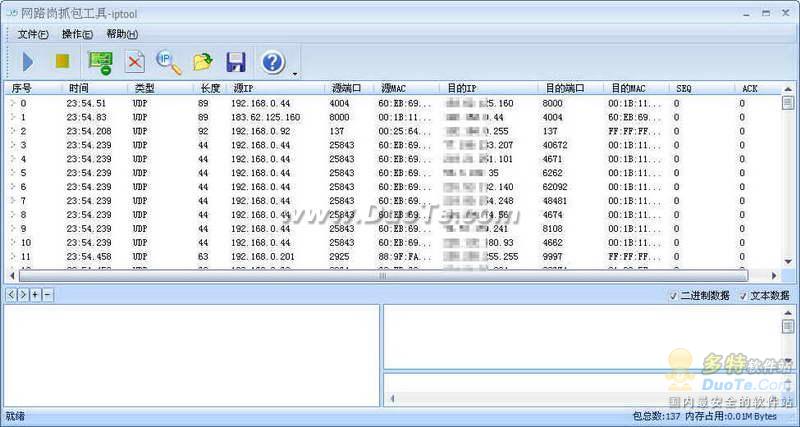Open help with the question mark icon
This screenshot has height=427, width=800.
[273, 62]
